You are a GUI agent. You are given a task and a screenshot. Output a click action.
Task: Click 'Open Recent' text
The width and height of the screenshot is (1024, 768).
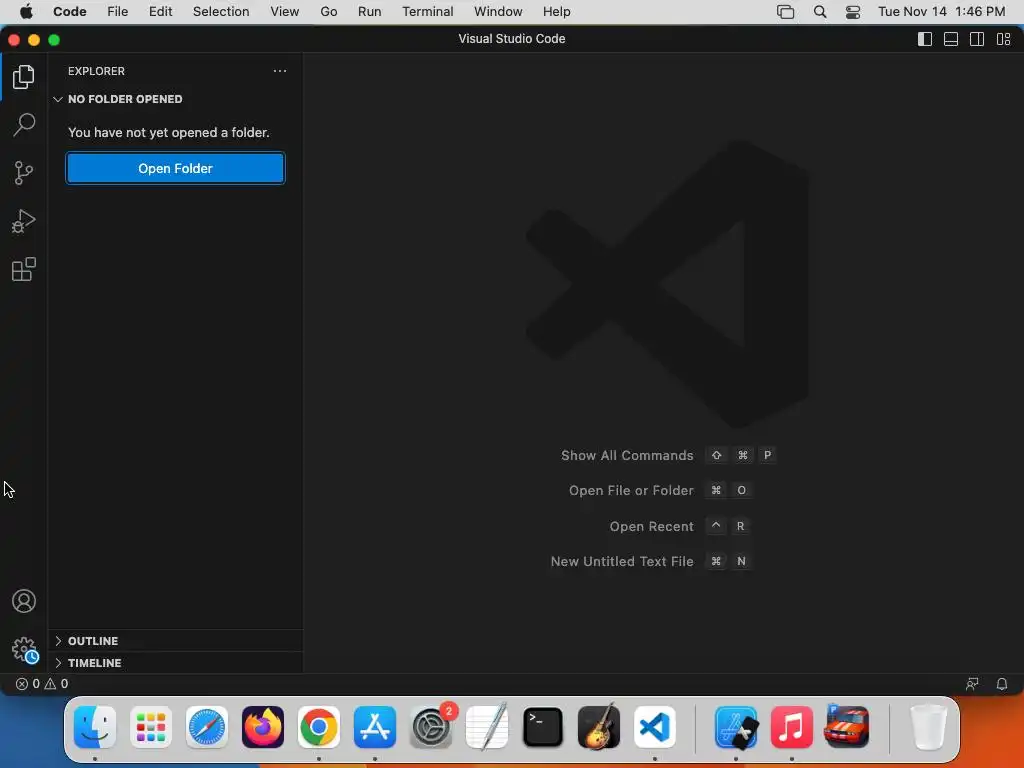pyautogui.click(x=651, y=526)
